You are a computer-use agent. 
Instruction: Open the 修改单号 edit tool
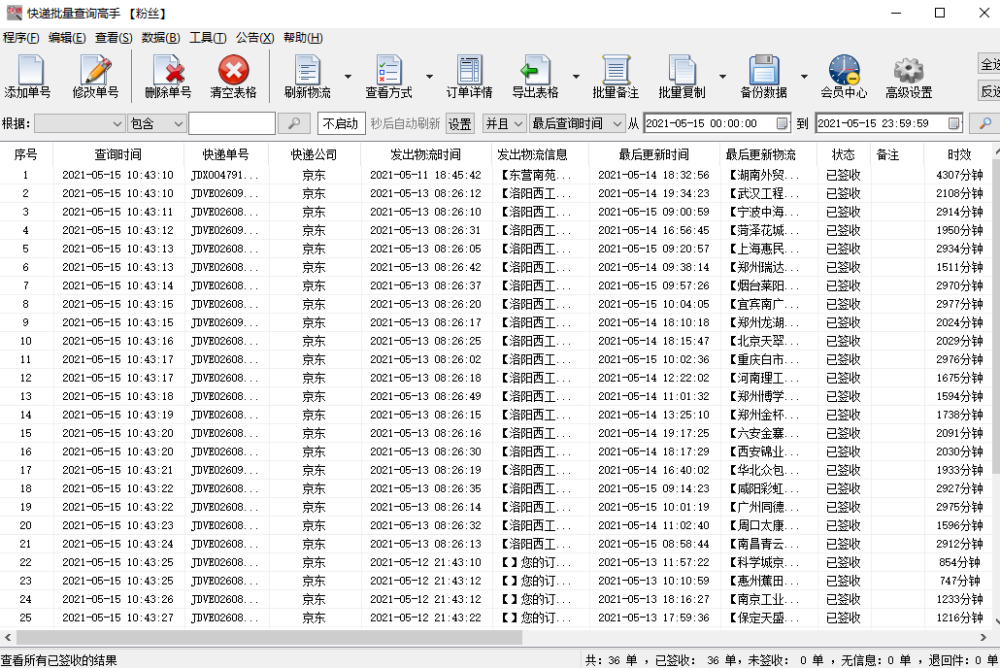(x=96, y=77)
